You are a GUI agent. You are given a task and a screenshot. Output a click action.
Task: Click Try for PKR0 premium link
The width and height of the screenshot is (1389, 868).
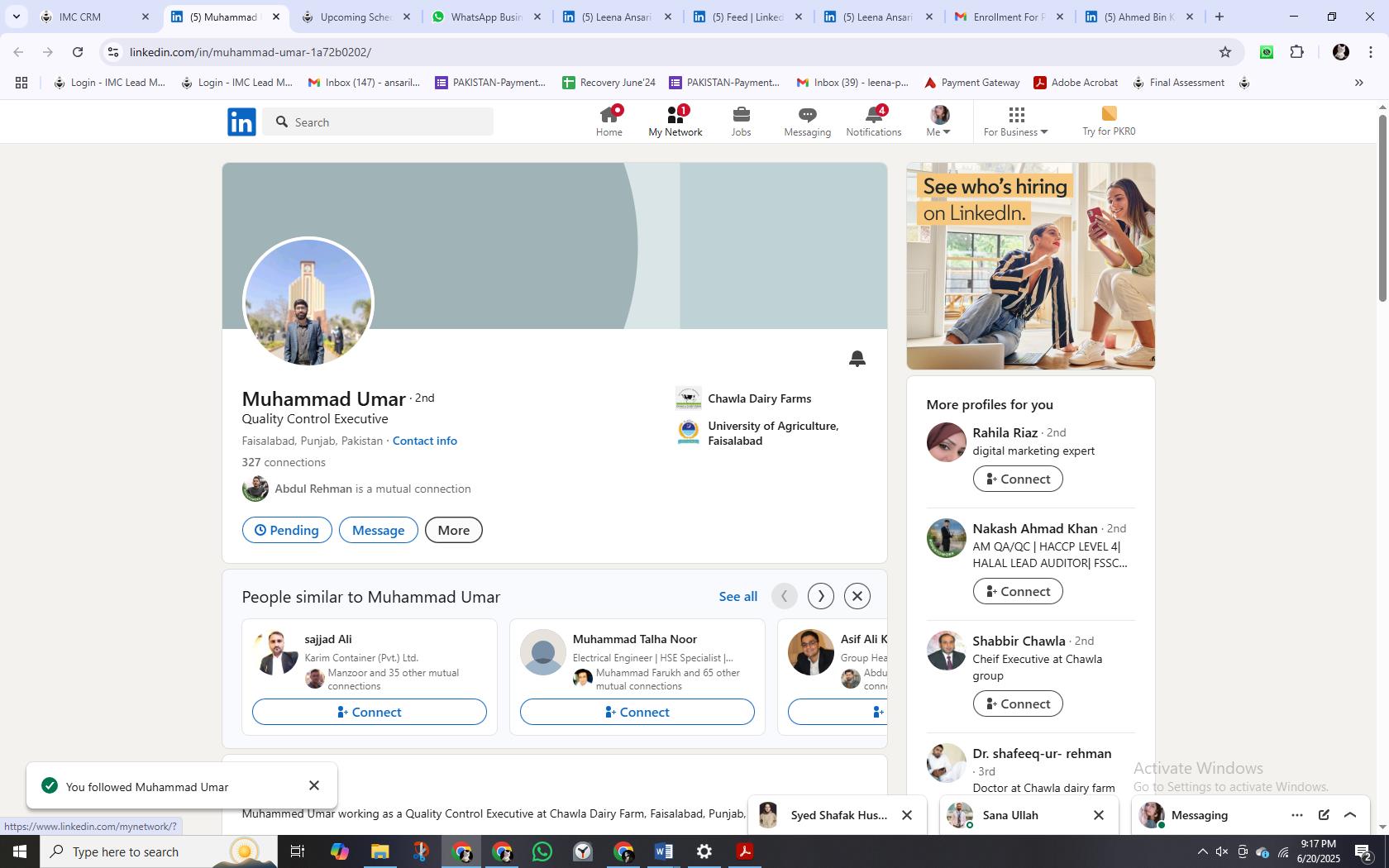coord(1109,122)
